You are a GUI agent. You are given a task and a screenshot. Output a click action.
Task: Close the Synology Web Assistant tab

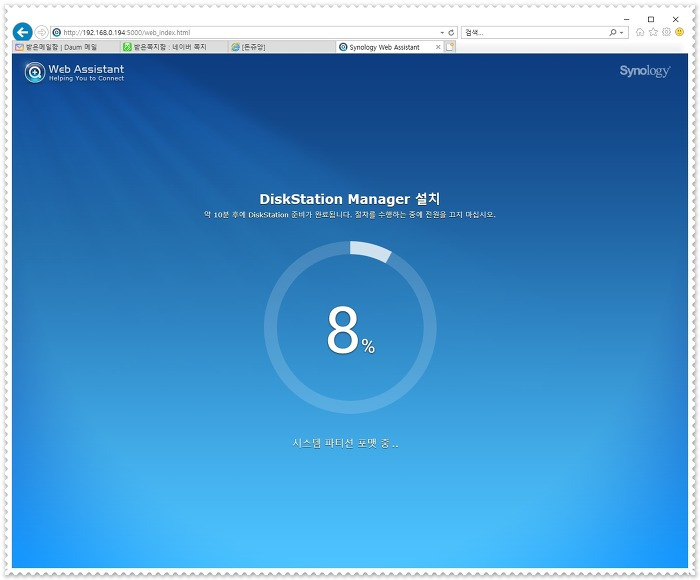[438, 47]
